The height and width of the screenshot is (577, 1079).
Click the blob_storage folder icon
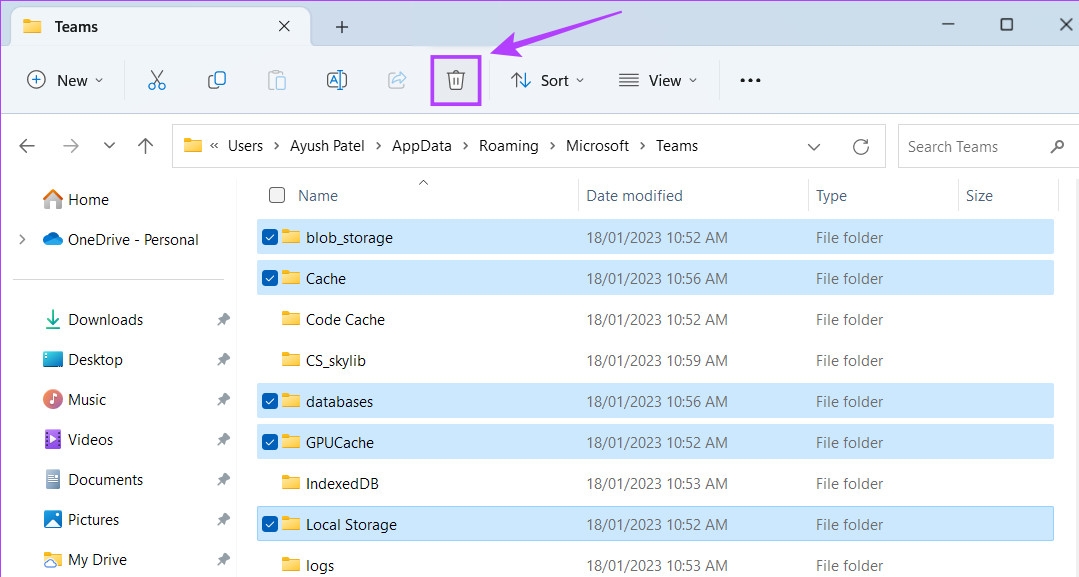[x=291, y=237]
